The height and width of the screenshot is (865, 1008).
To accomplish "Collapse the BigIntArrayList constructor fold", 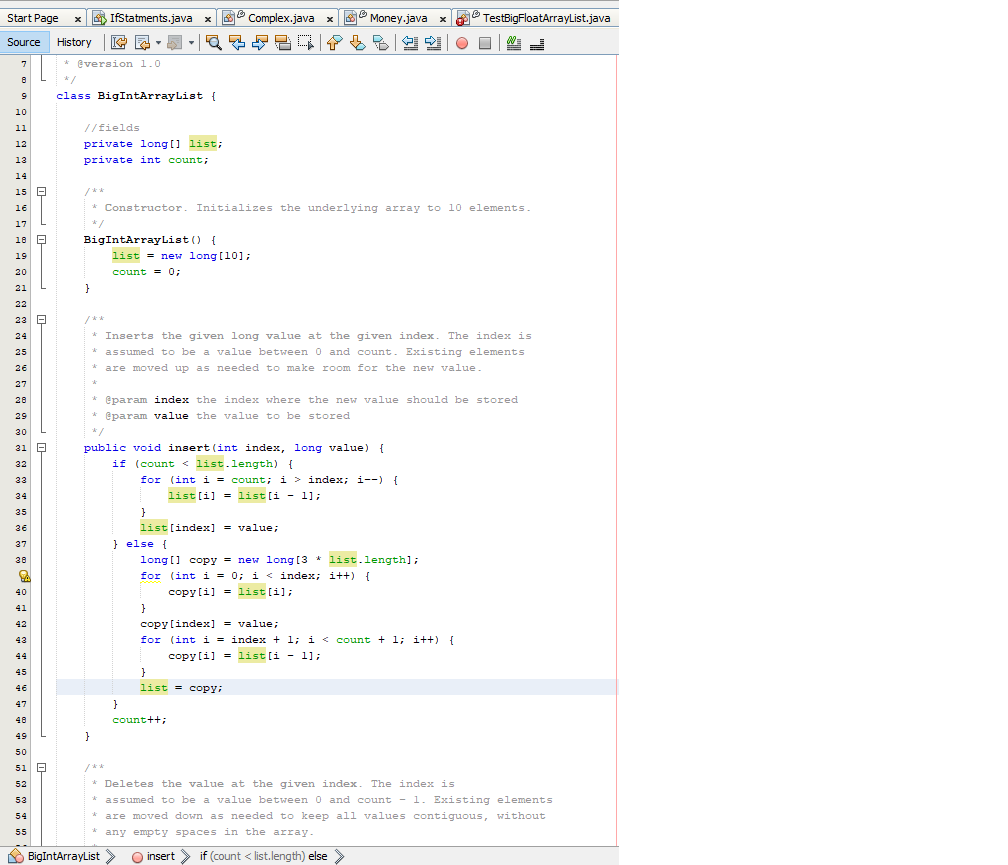I will [40, 239].
